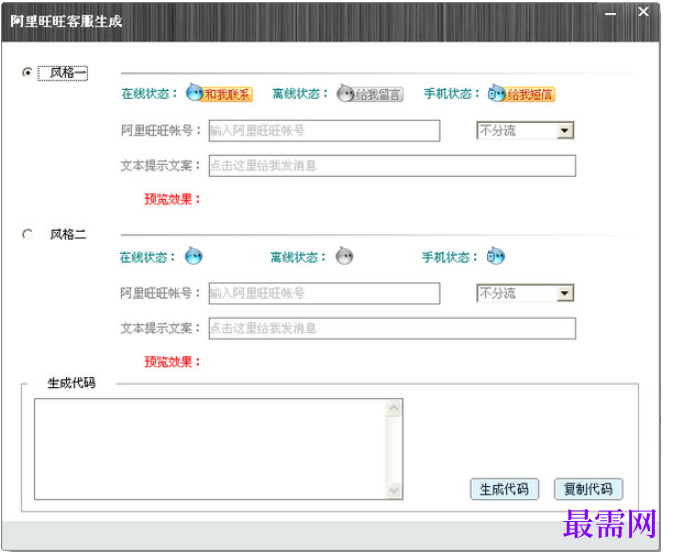The height and width of the screenshot is (555, 675).
Task: Click the code area scrollbar up arrow
Action: 394,408
